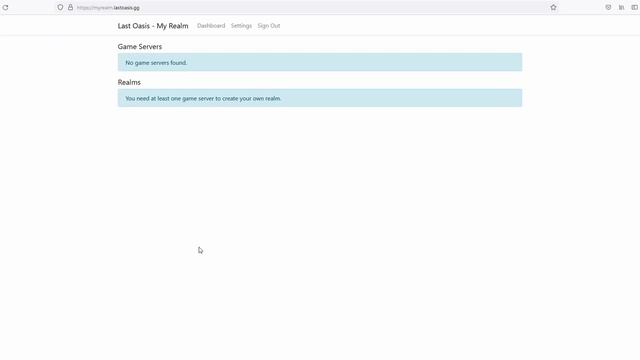Screen dimensions: 640x360
Task: Open the tracking protection shield icon
Action: point(60,7)
